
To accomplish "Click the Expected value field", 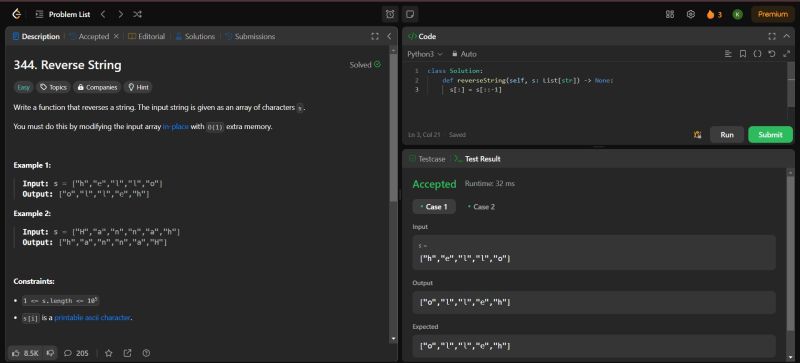I will 594,346.
